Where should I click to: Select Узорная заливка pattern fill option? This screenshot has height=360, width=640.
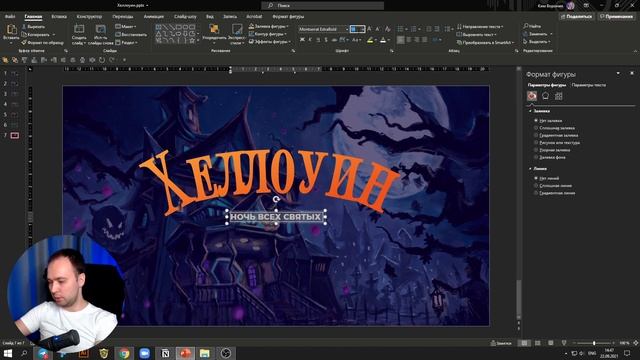[552, 150]
